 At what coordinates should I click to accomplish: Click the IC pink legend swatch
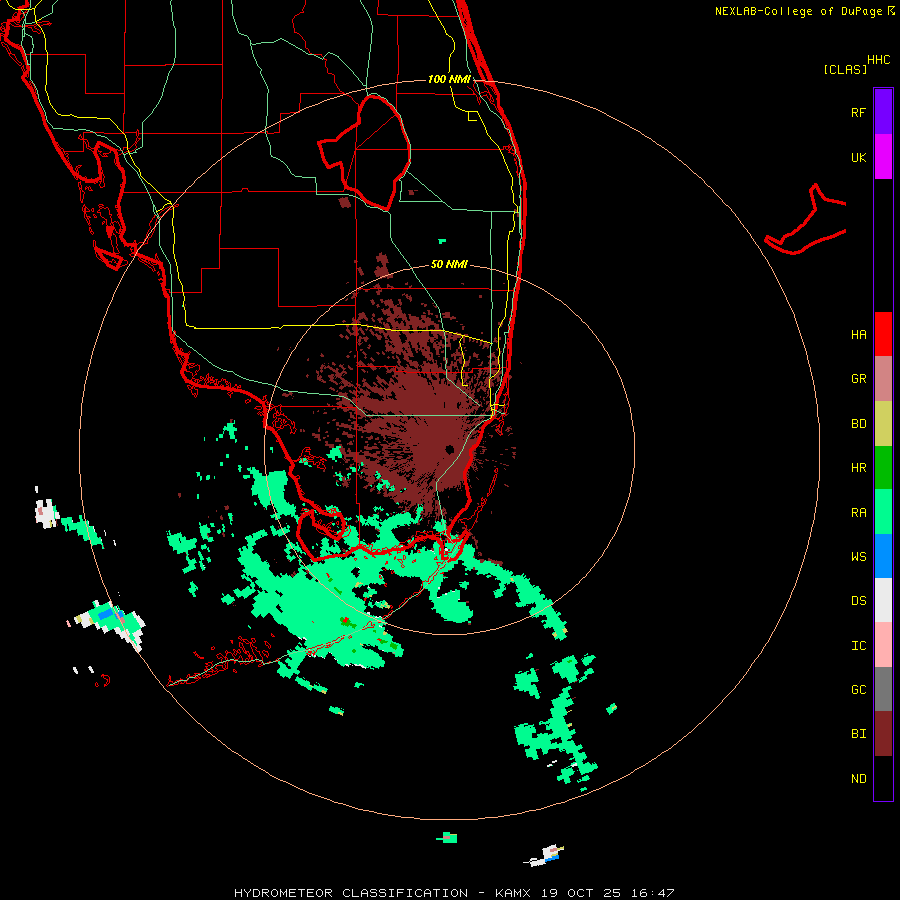pos(883,645)
